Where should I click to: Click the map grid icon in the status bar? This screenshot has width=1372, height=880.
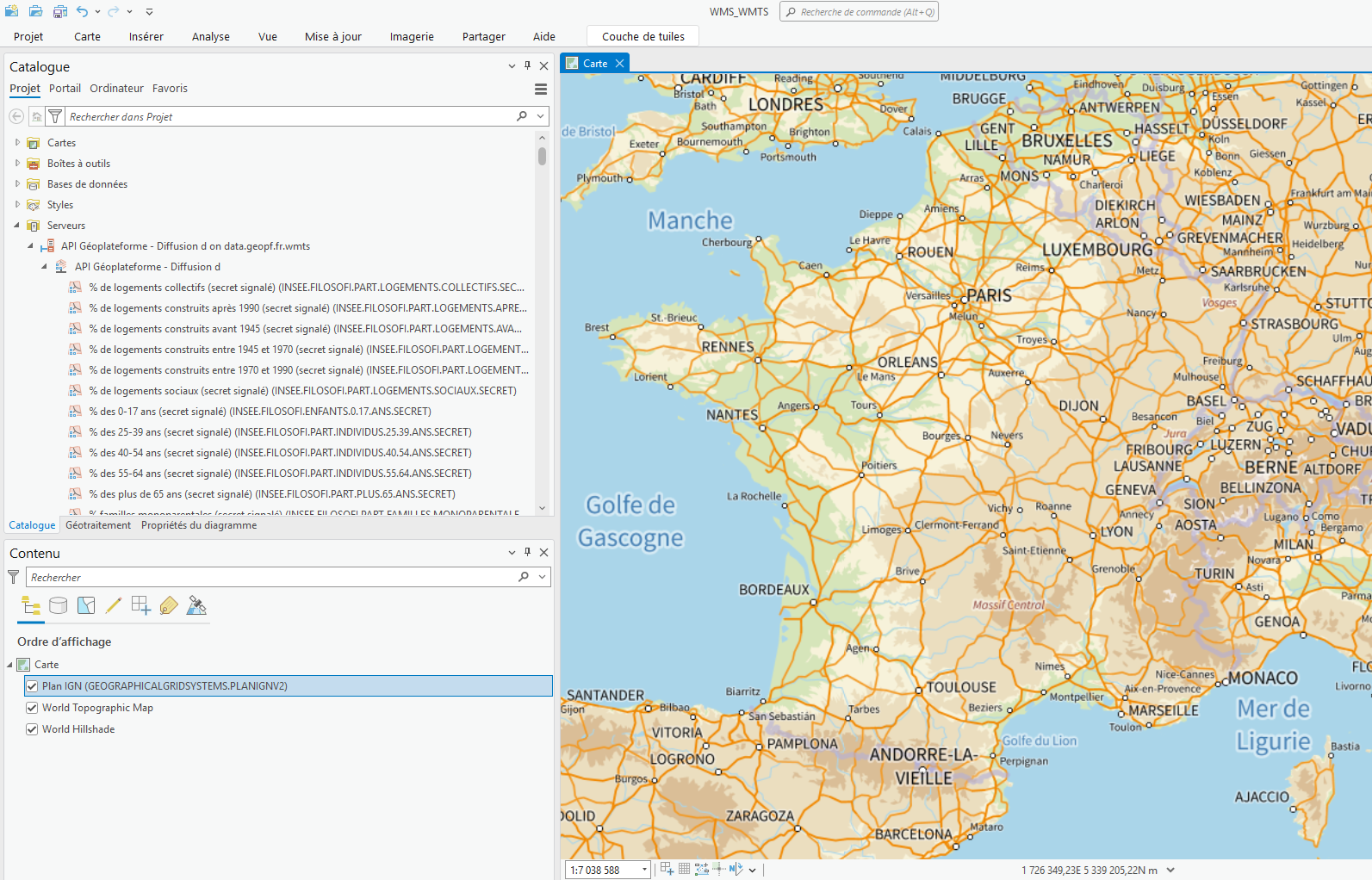[684, 869]
